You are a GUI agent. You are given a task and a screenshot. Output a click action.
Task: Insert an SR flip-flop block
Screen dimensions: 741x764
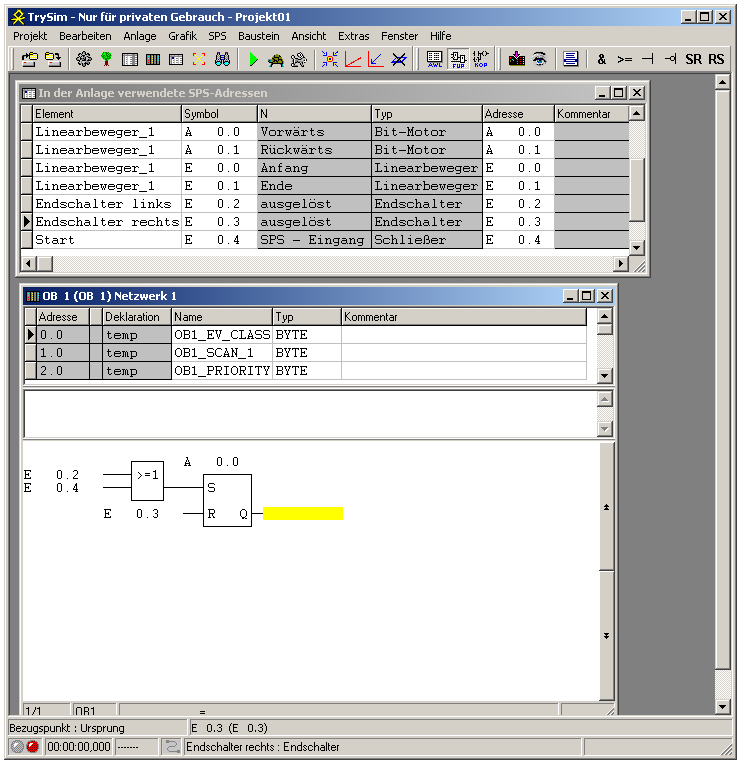(693, 60)
